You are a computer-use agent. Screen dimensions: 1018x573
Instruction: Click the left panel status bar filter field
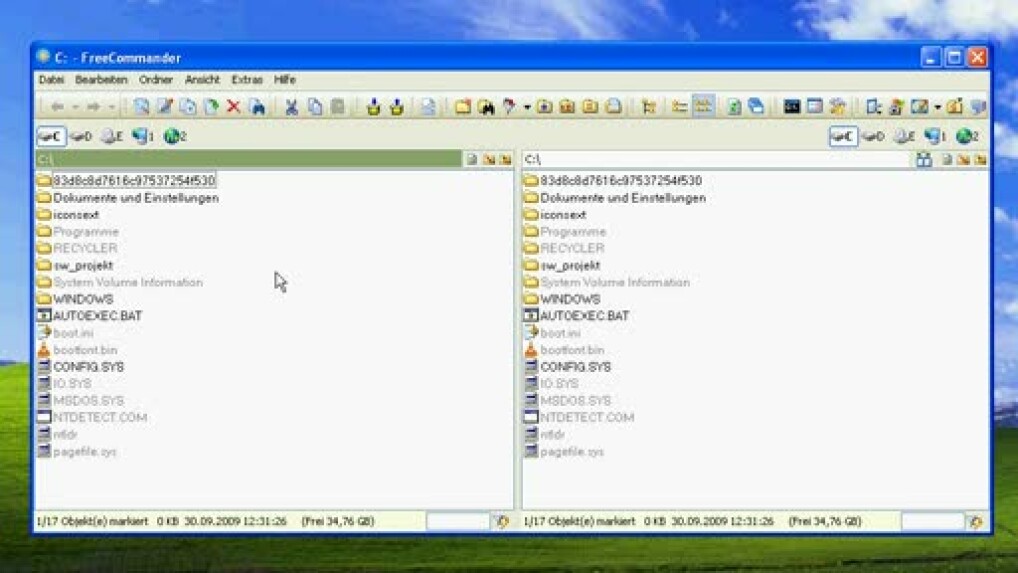click(x=457, y=521)
